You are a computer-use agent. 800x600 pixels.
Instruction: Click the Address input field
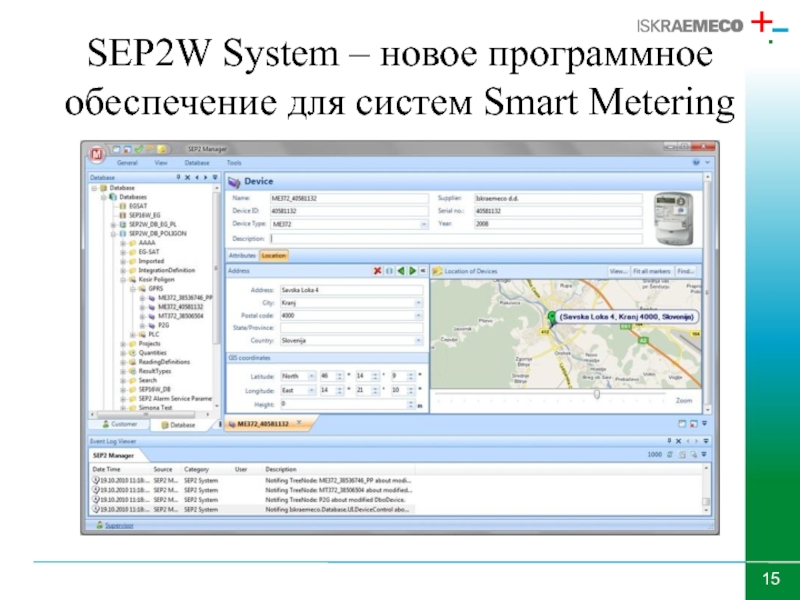[352, 290]
